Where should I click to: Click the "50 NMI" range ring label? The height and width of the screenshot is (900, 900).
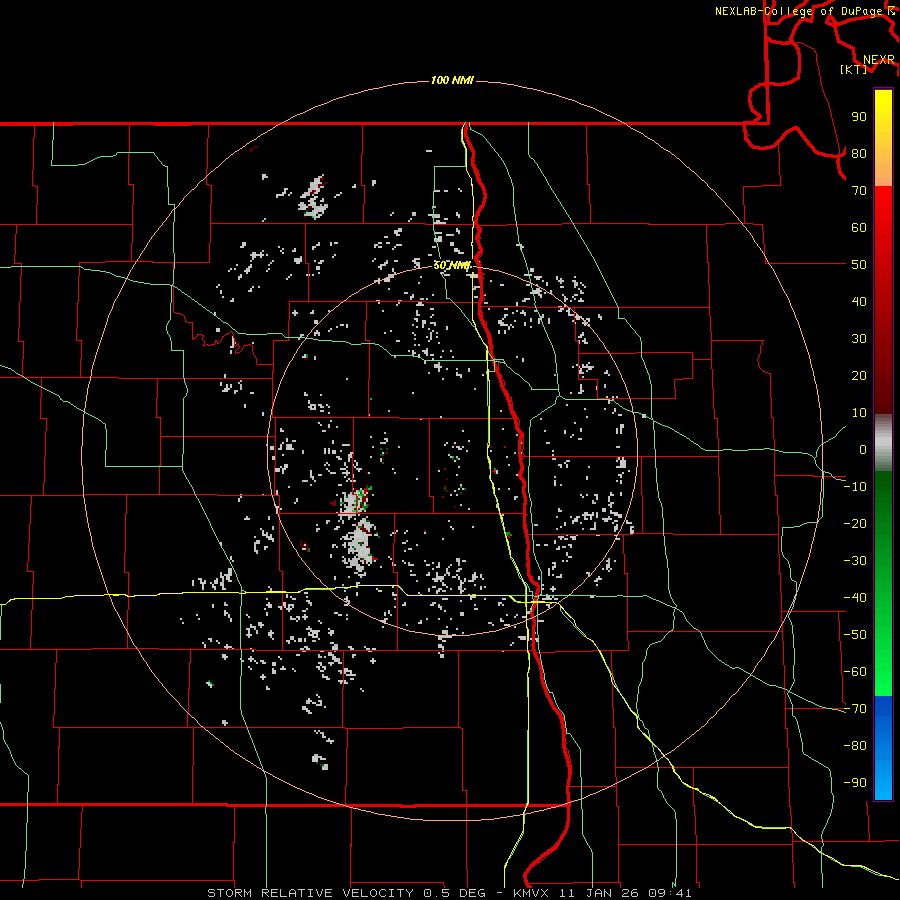click(x=452, y=265)
